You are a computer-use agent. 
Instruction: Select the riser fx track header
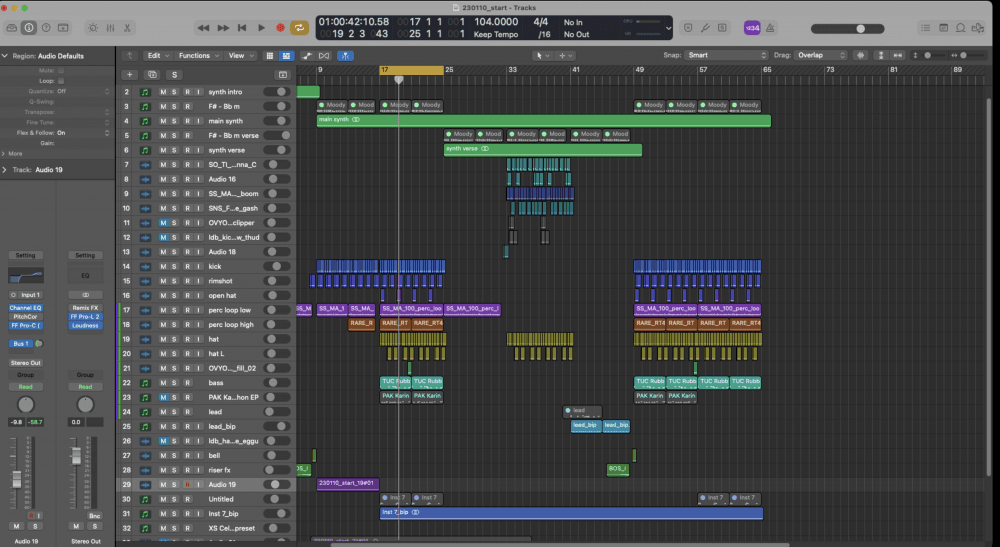205,470
